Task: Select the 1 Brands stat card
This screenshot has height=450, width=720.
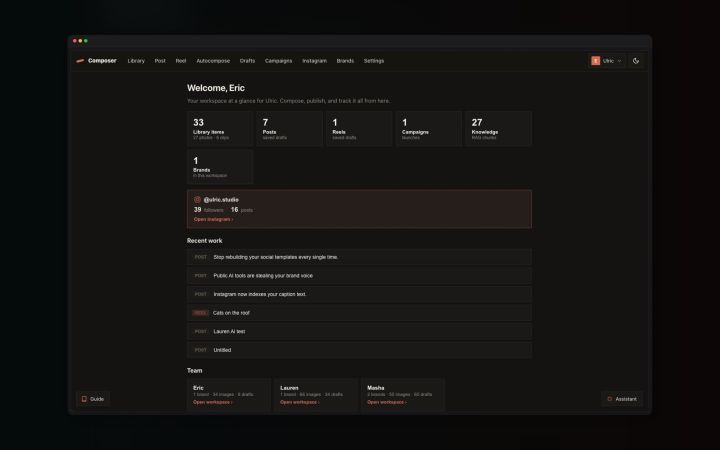Action: click(219, 167)
